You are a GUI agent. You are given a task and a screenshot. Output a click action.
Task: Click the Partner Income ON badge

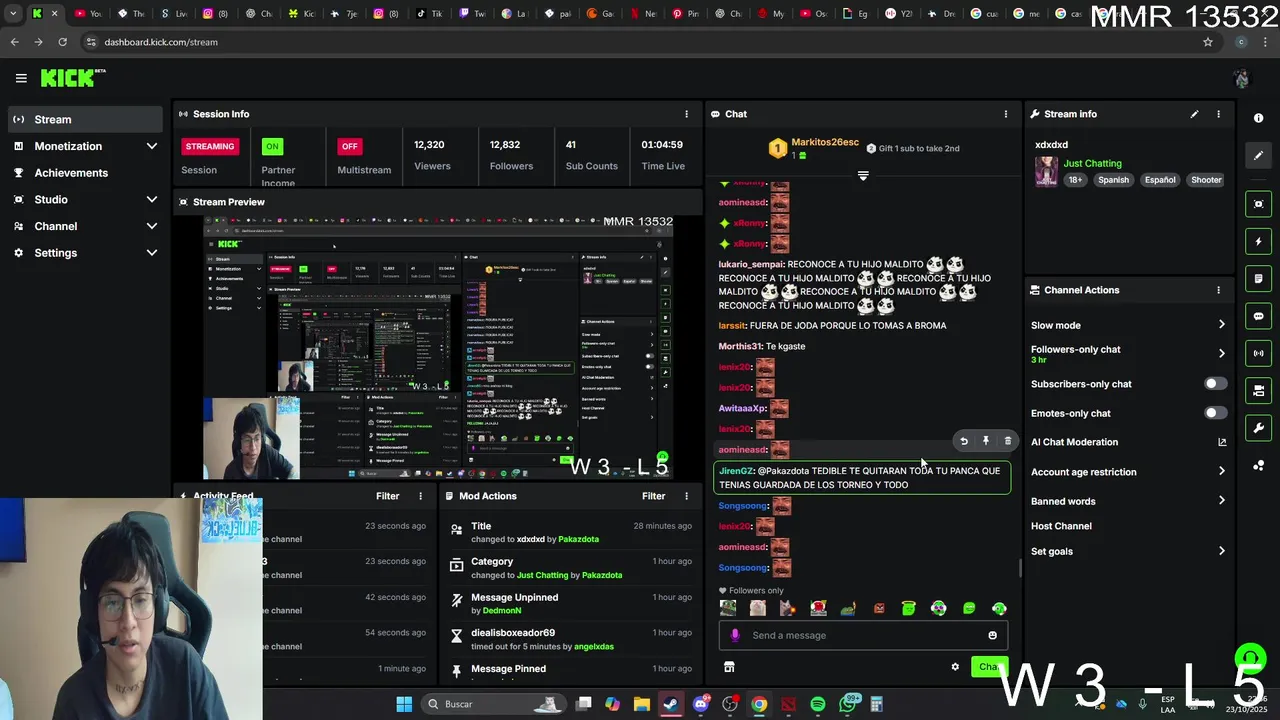(271, 146)
